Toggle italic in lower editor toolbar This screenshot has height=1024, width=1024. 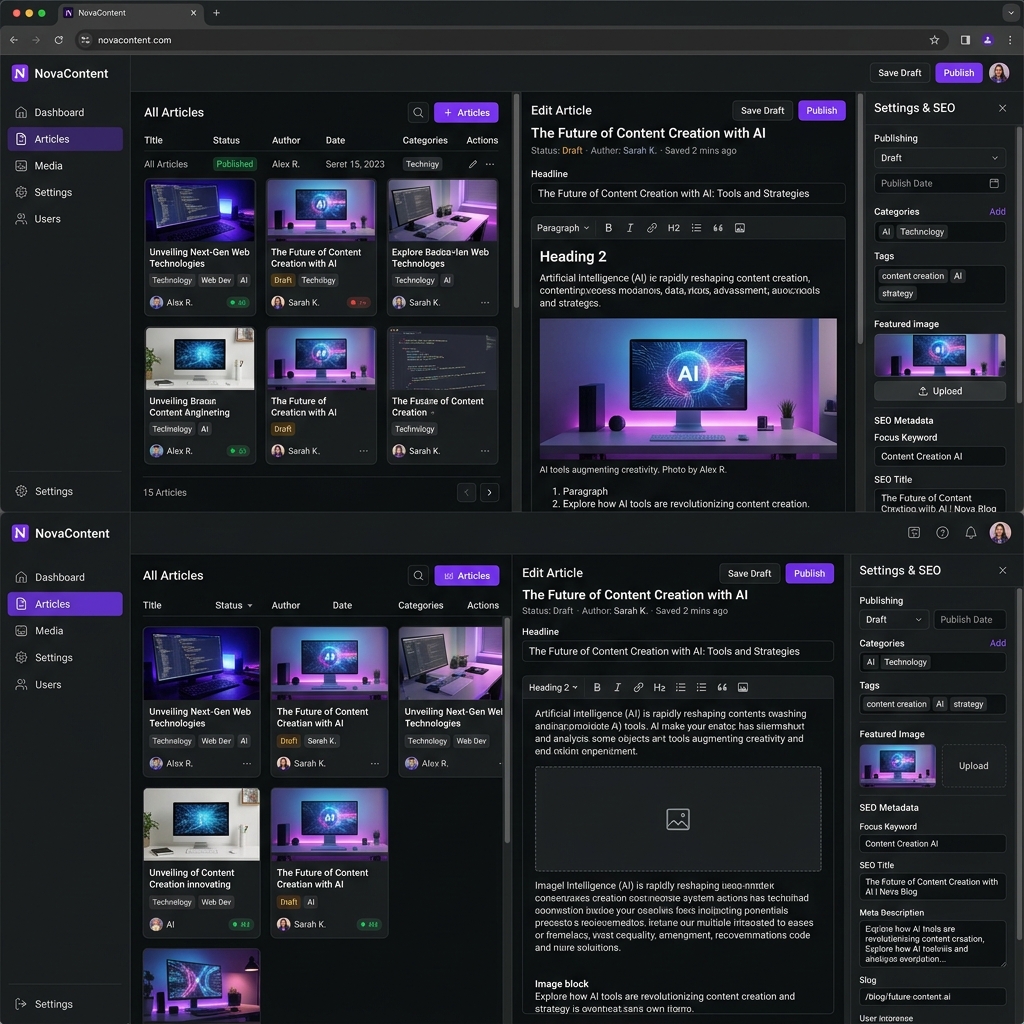617,687
